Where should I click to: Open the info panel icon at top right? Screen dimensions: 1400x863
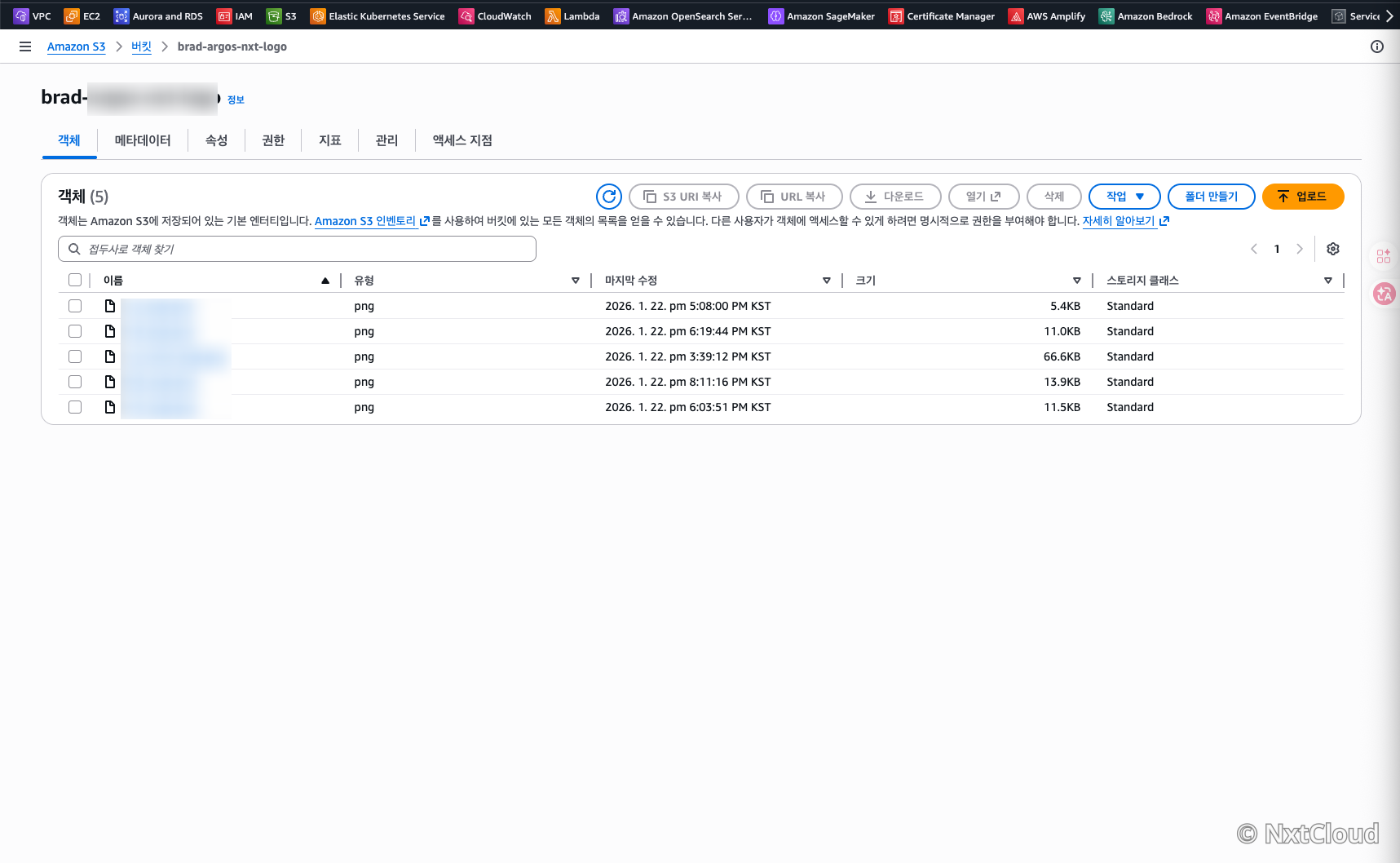1377,46
